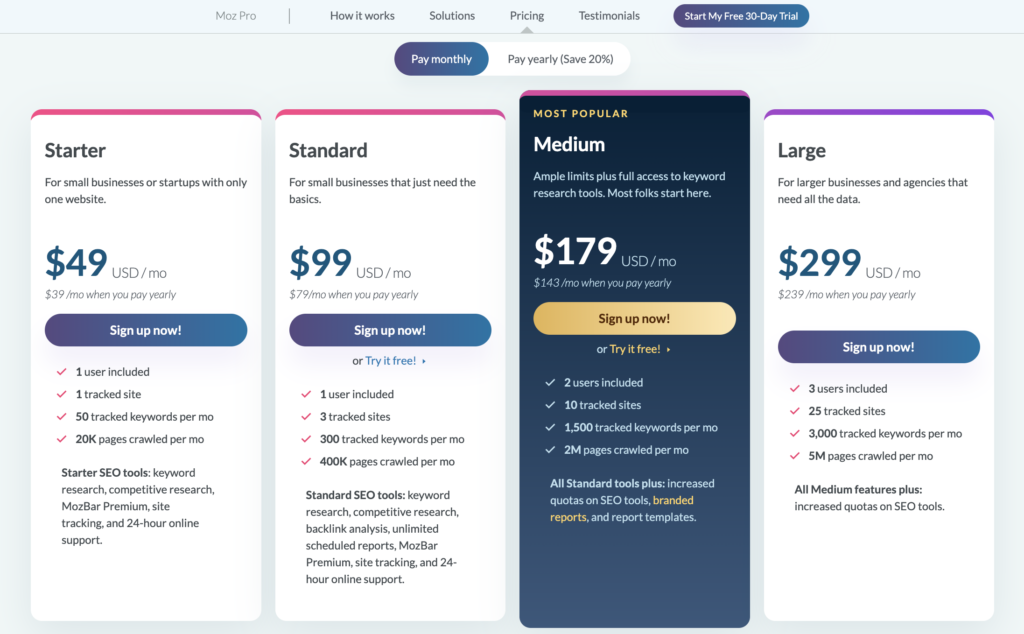
Task: Open the Solutions nav item
Action: click(x=452, y=16)
